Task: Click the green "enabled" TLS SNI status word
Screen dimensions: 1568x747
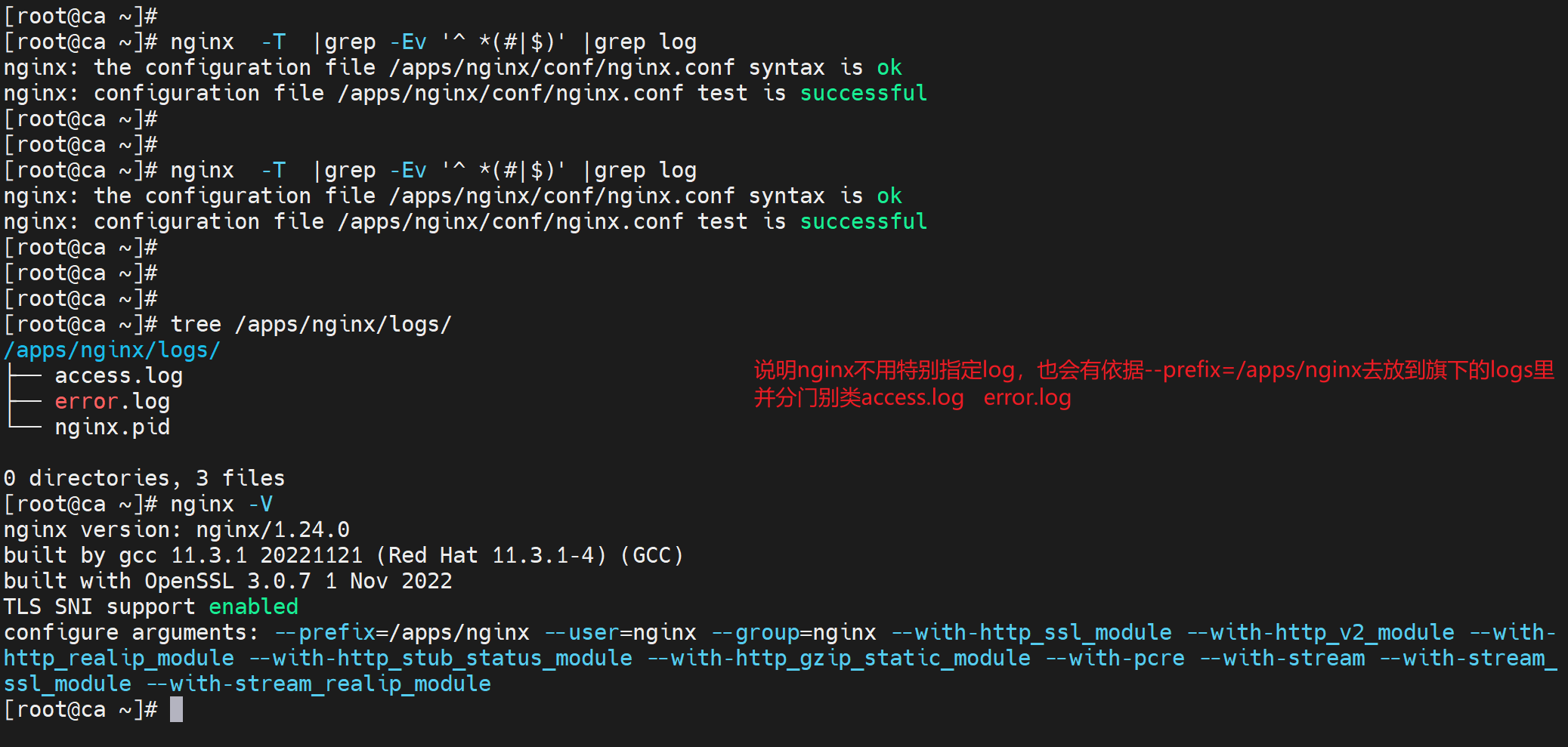Action: point(253,607)
